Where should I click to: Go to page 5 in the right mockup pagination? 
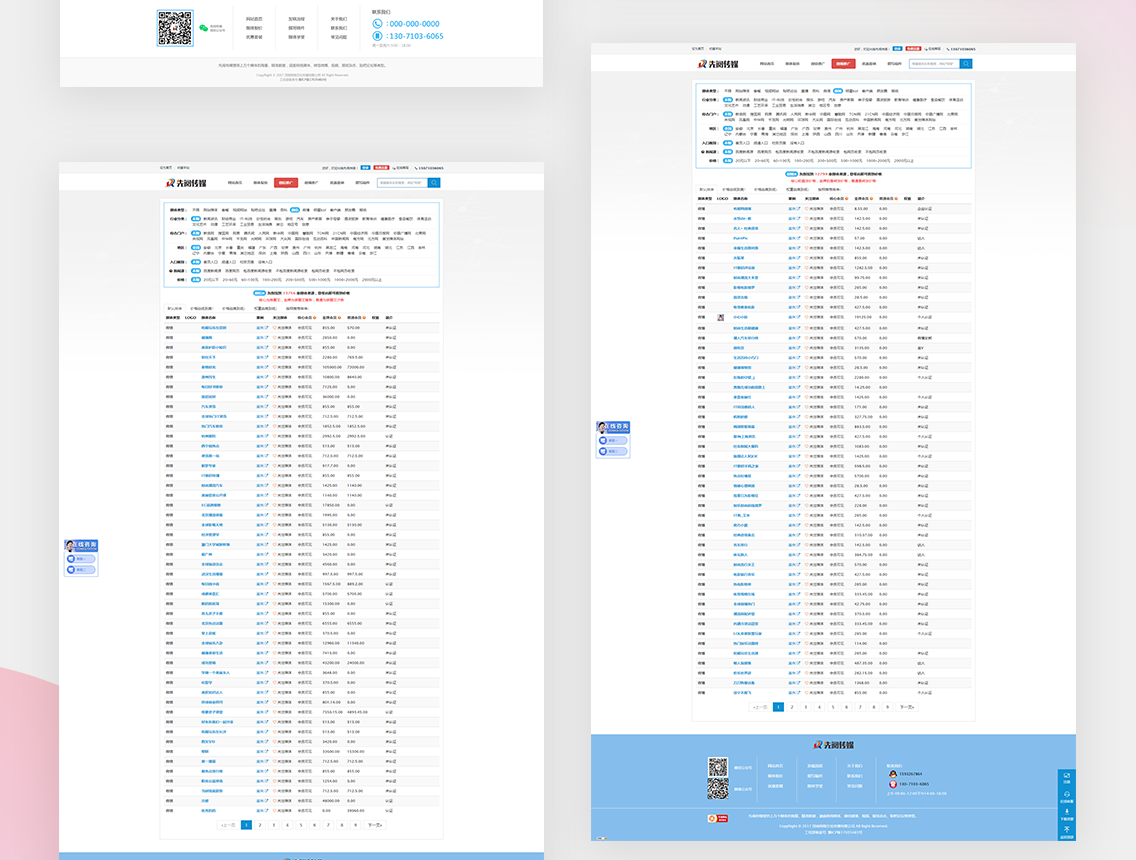(x=832, y=707)
